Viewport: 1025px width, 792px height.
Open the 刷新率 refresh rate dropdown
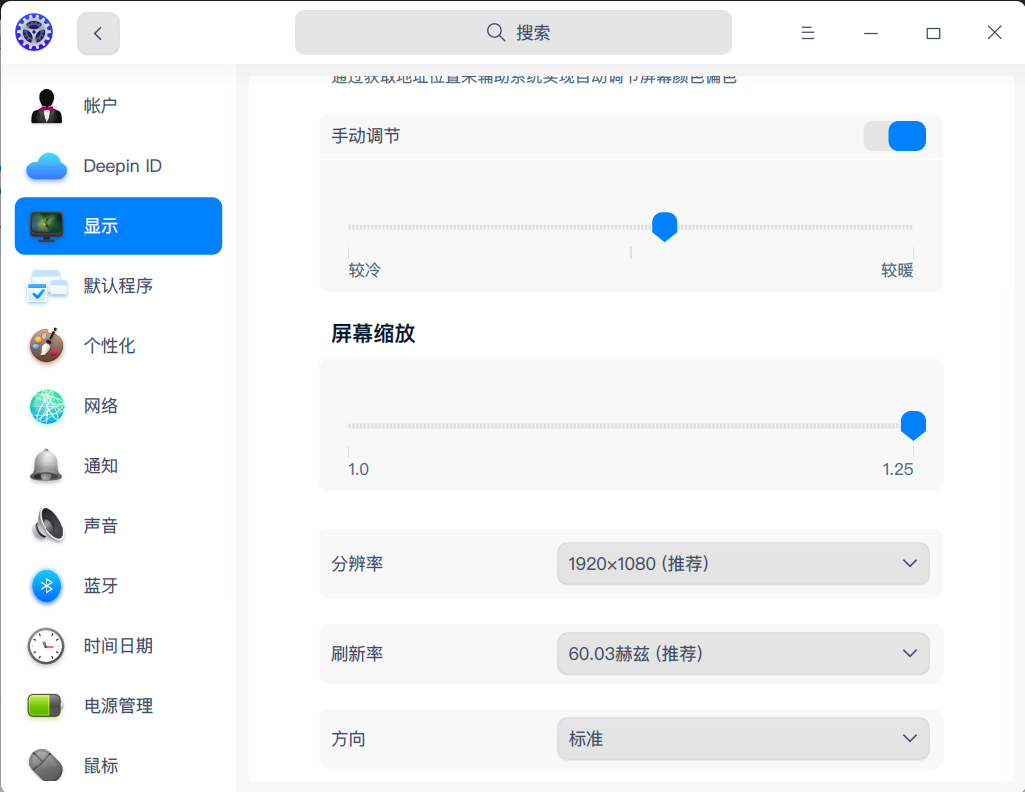coord(743,653)
